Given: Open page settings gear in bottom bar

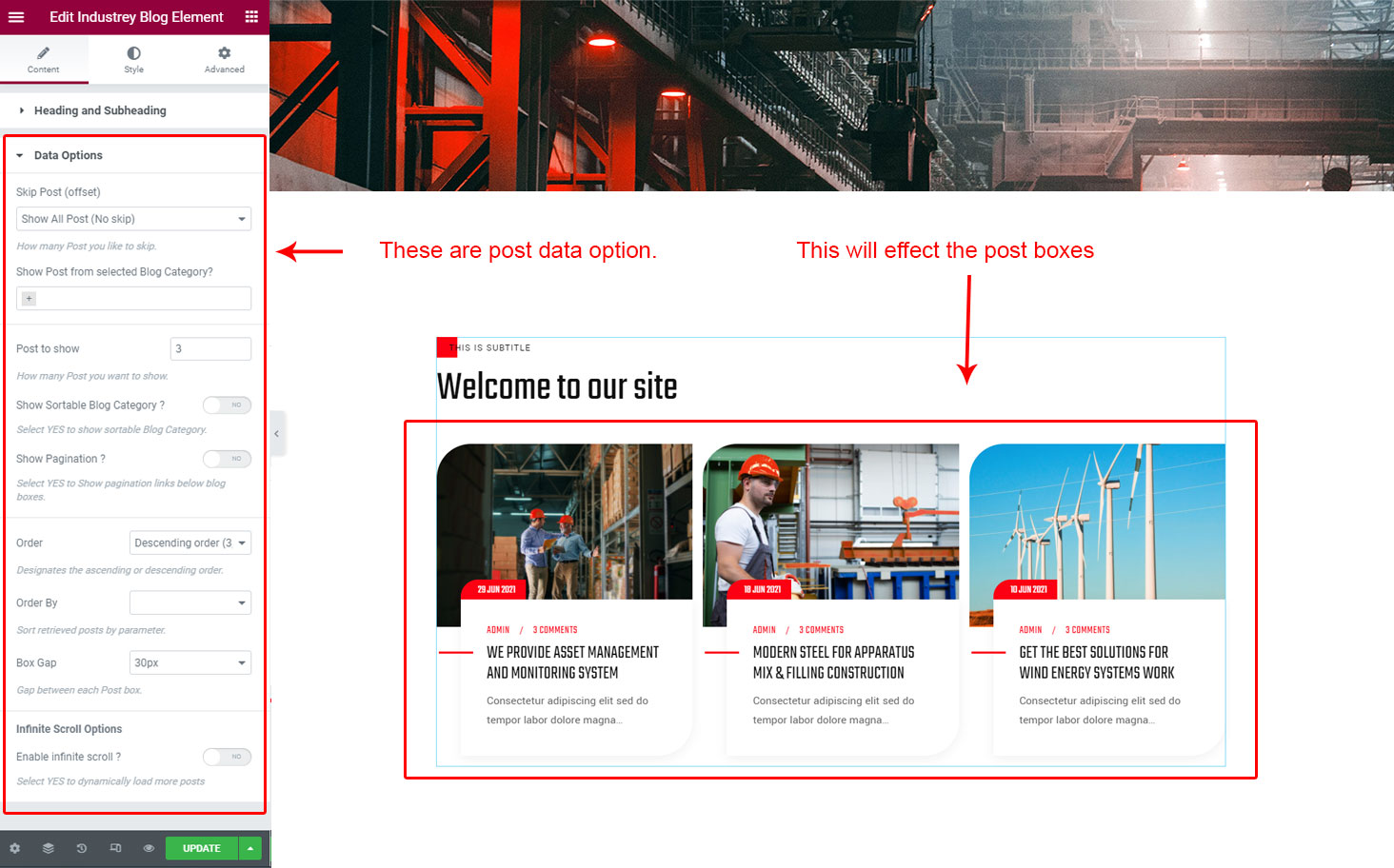Looking at the screenshot, I should [x=15, y=848].
